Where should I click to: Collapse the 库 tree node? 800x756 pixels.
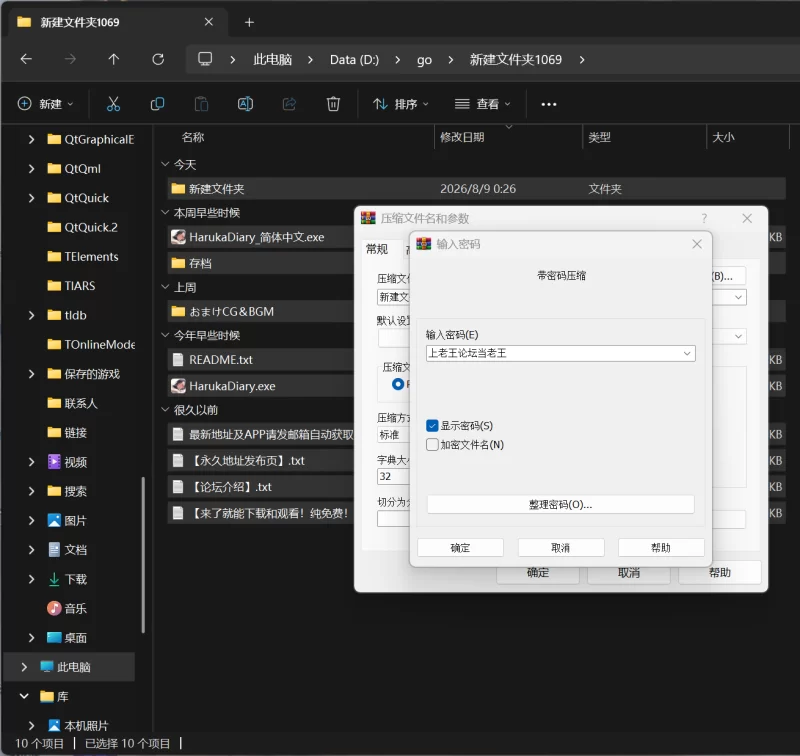click(x=24, y=696)
